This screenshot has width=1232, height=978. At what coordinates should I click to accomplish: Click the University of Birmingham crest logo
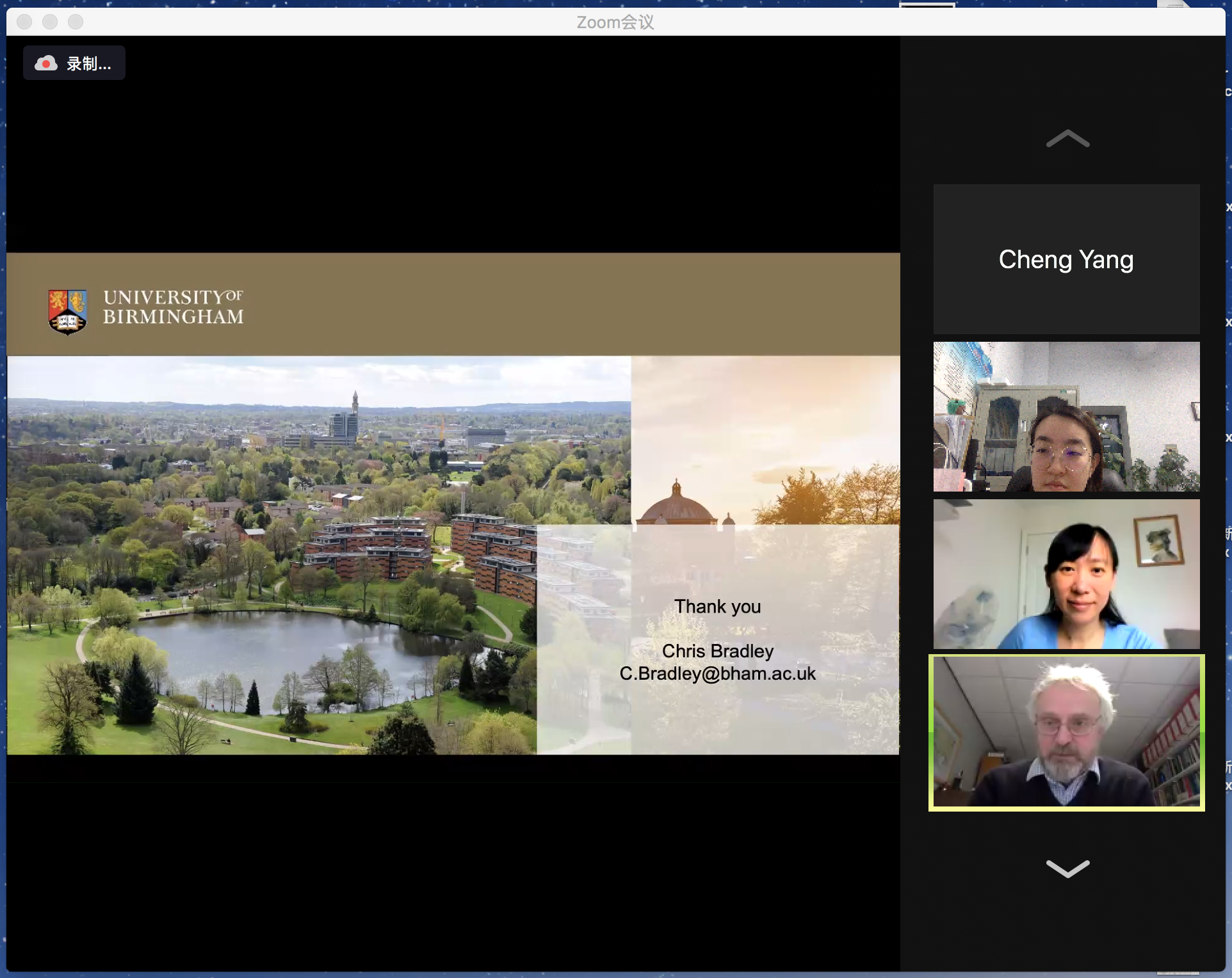67,312
